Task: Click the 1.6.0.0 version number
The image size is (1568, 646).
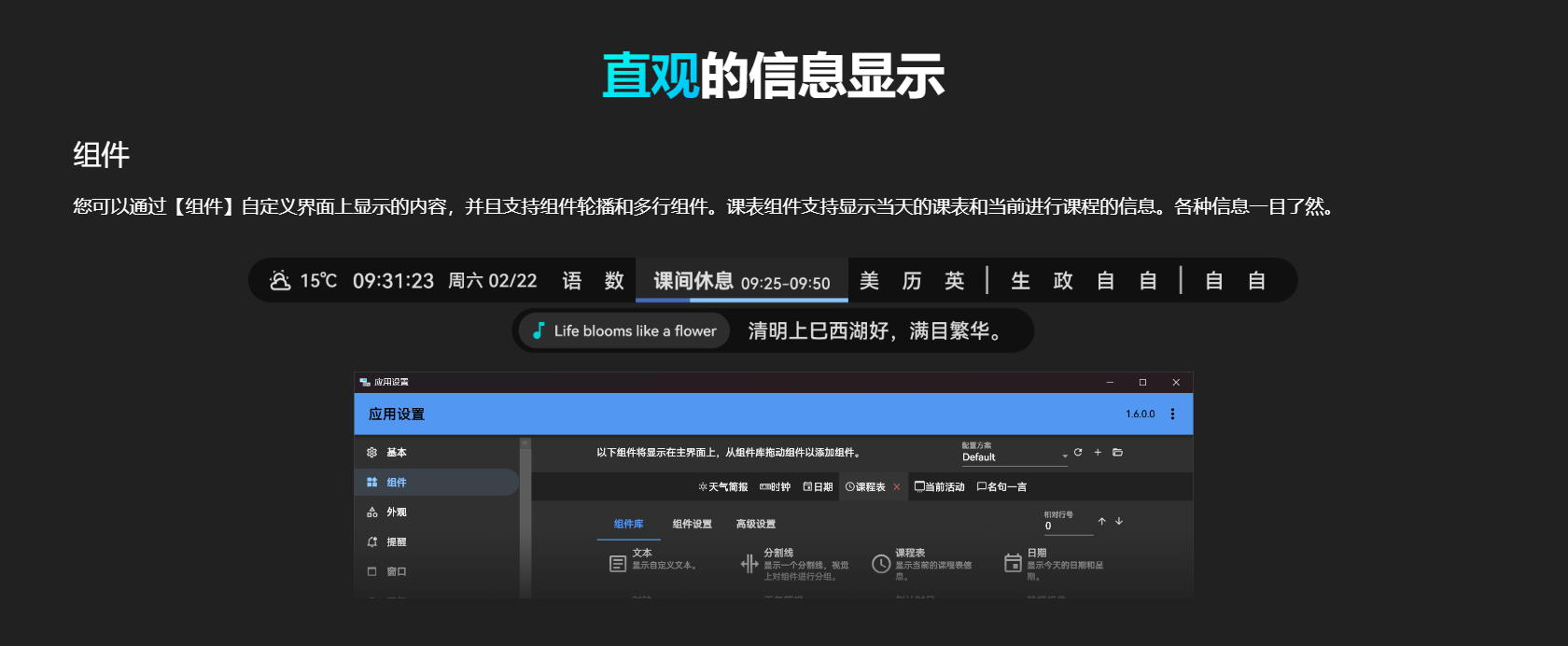Action: [1140, 414]
